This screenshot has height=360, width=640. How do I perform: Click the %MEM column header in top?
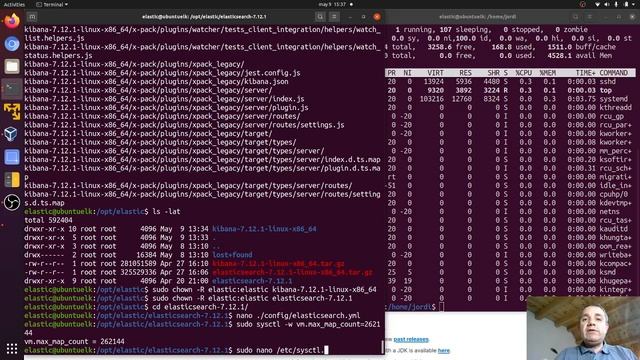pyautogui.click(x=547, y=73)
